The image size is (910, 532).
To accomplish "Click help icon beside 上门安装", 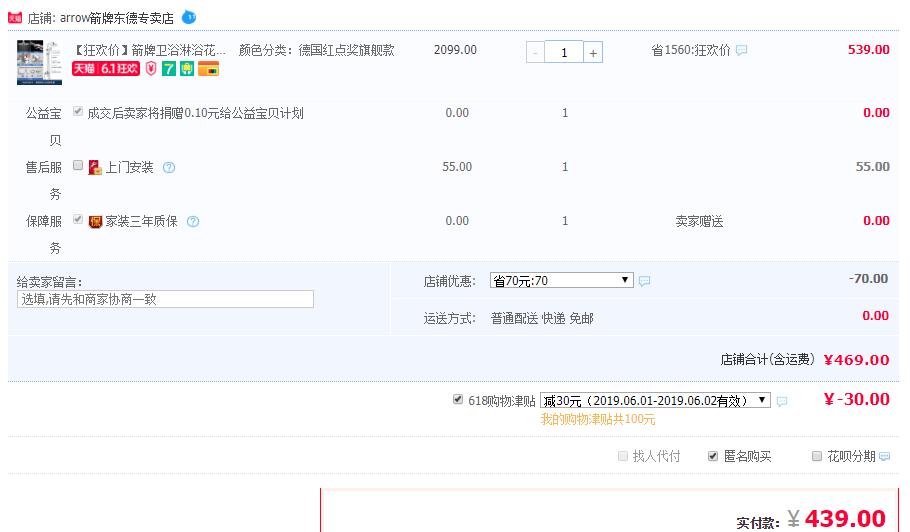I will [x=169, y=168].
